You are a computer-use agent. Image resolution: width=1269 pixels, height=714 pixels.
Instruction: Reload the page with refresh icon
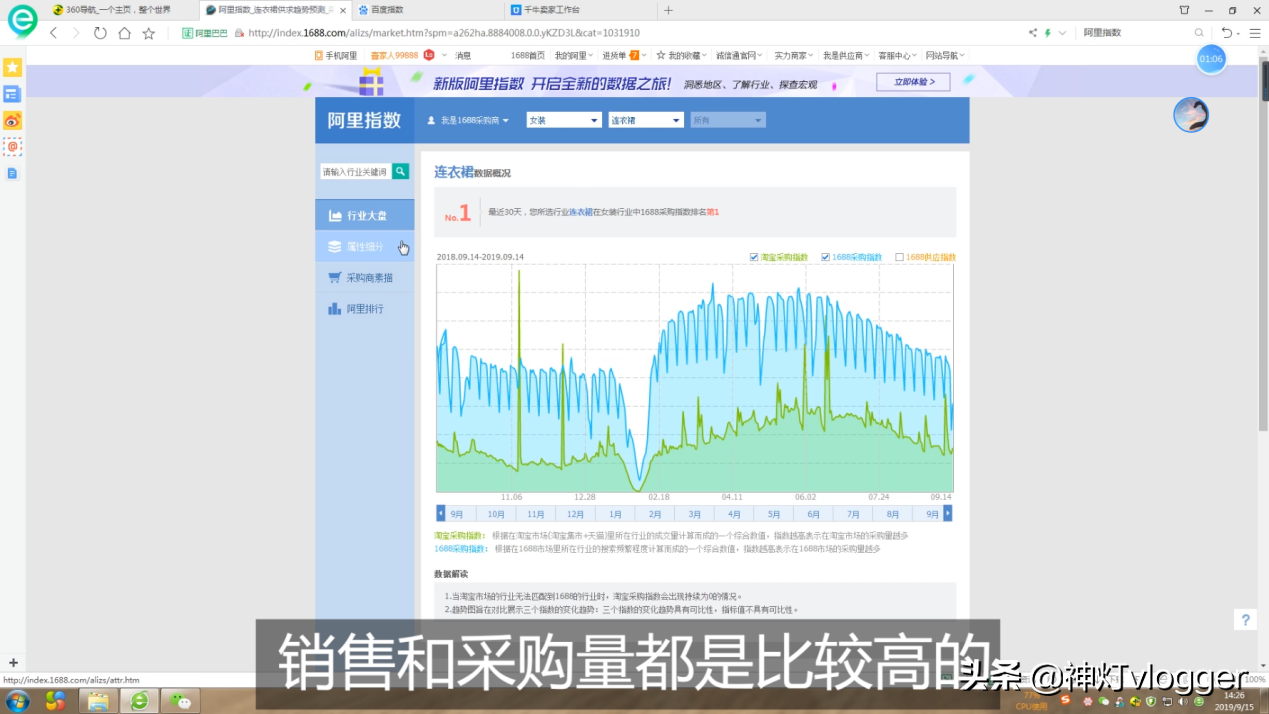point(100,33)
